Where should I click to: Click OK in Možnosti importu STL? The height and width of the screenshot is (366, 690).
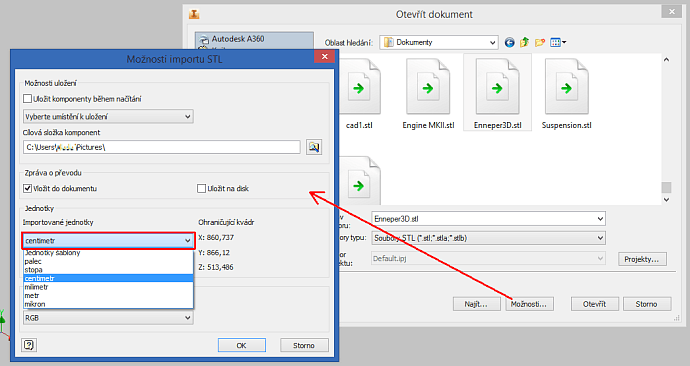tap(242, 345)
